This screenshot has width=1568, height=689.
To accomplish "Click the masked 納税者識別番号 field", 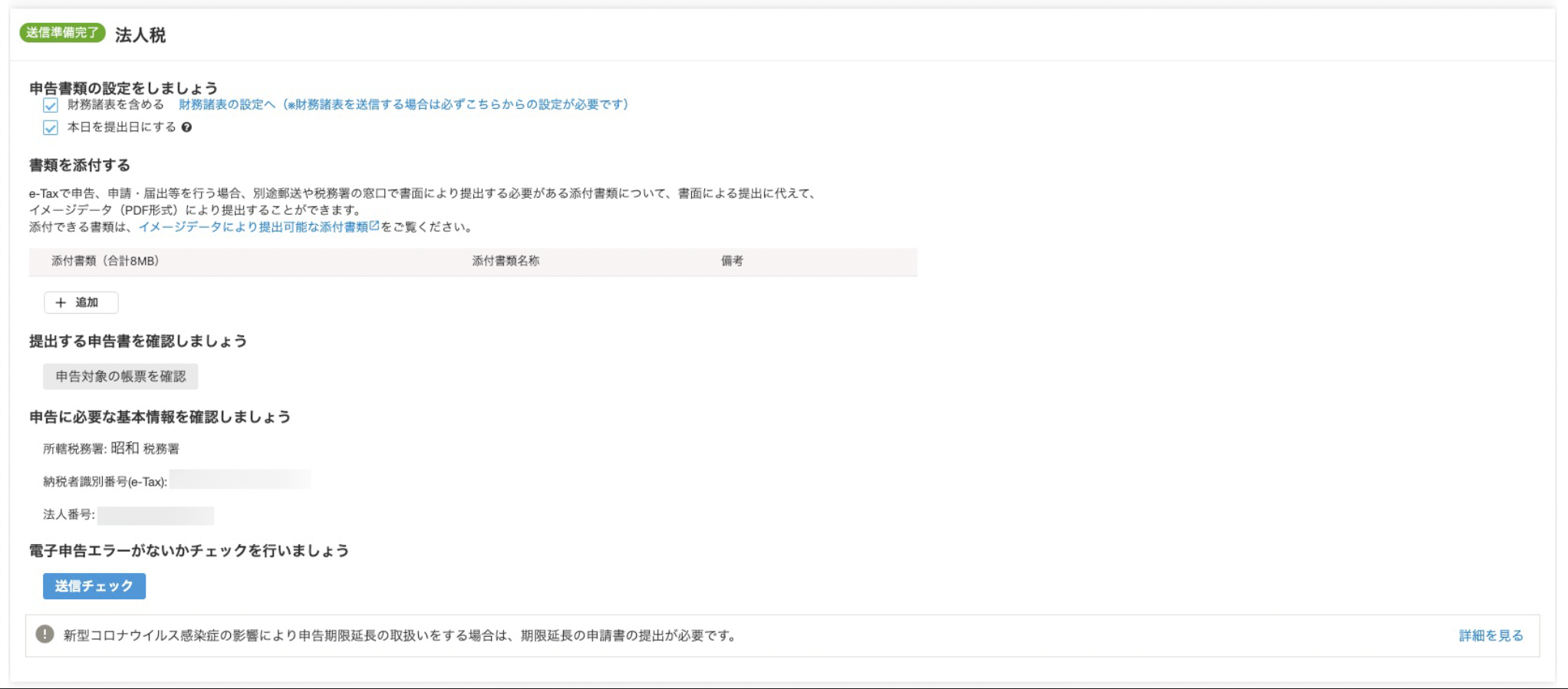I will pyautogui.click(x=240, y=480).
